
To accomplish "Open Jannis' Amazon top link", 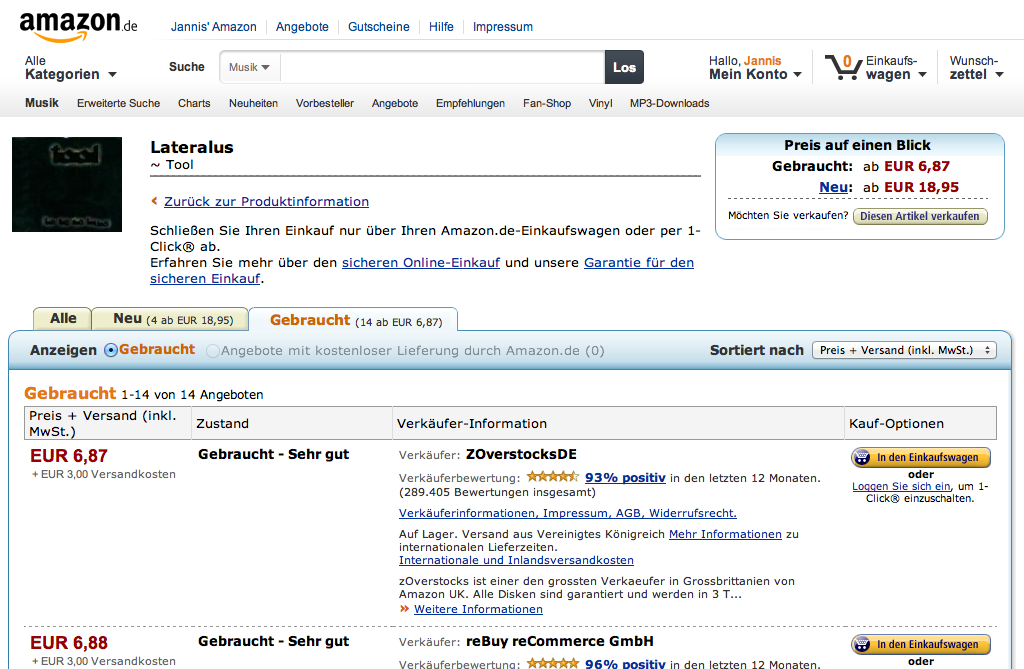I will pos(214,27).
